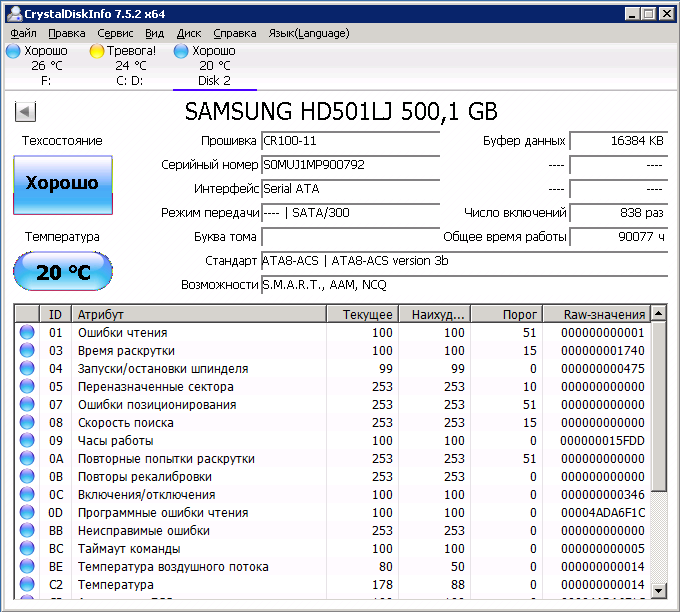The width and height of the screenshot is (680, 612).
Task: Select disk F: with status Хорошо 26 °C
Action: (46, 65)
